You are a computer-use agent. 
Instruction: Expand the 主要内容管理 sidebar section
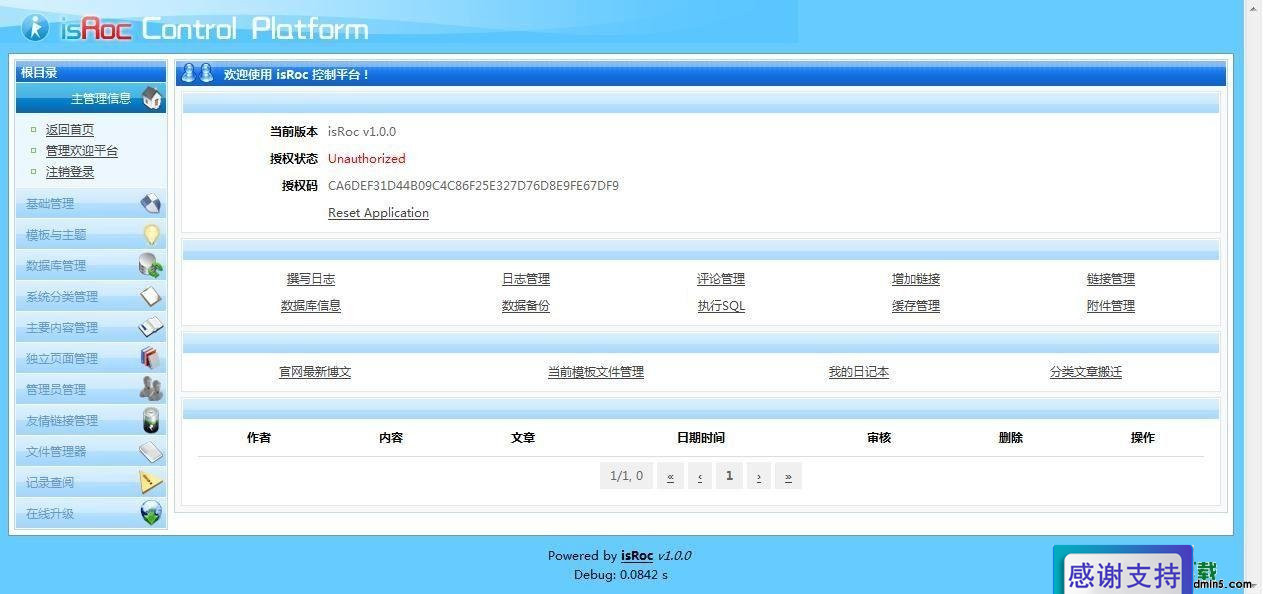(91, 328)
